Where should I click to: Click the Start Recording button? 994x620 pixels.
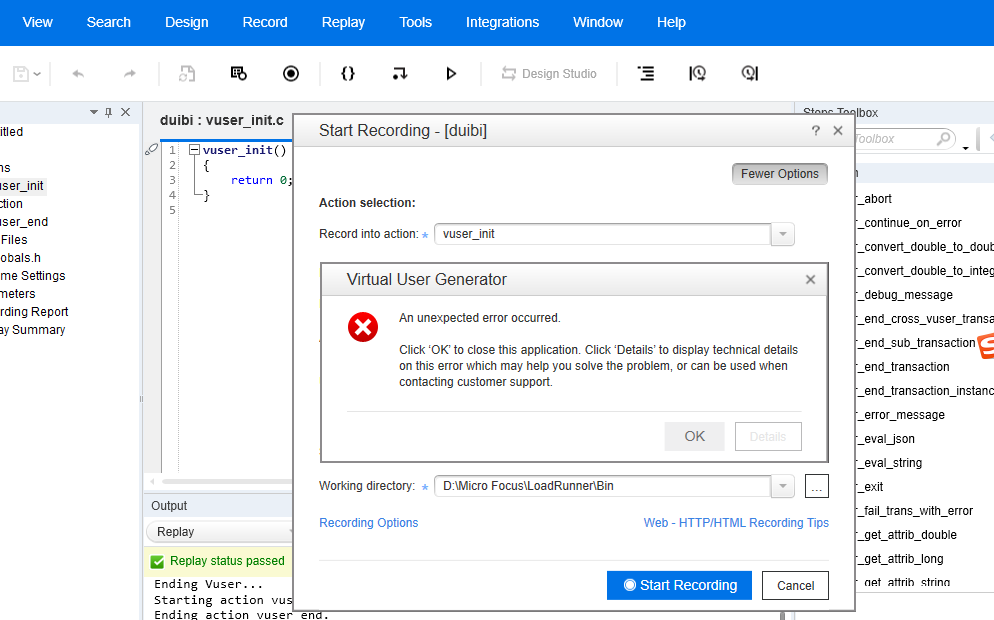coord(679,585)
